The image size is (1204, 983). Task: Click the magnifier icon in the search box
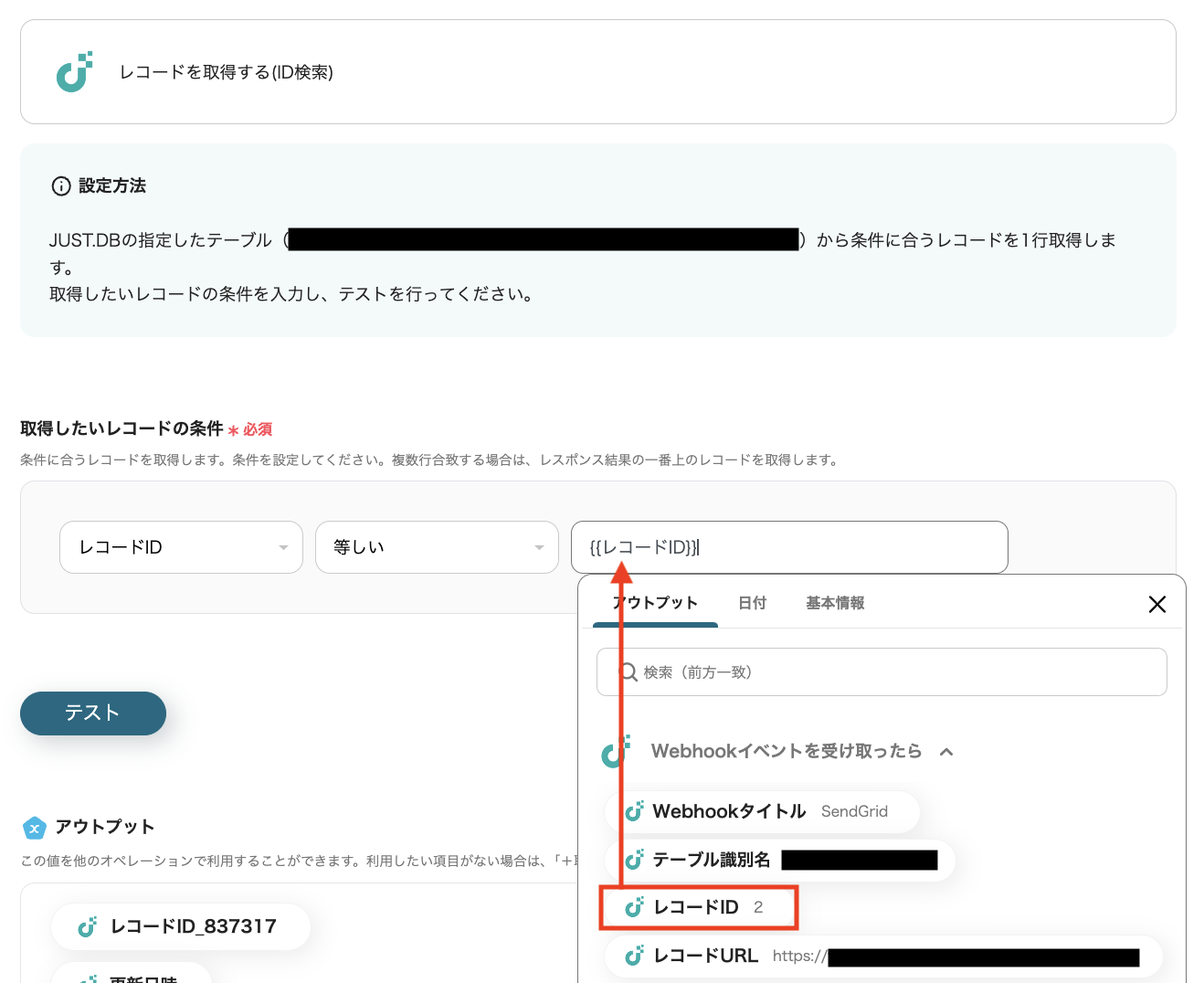pos(628,671)
